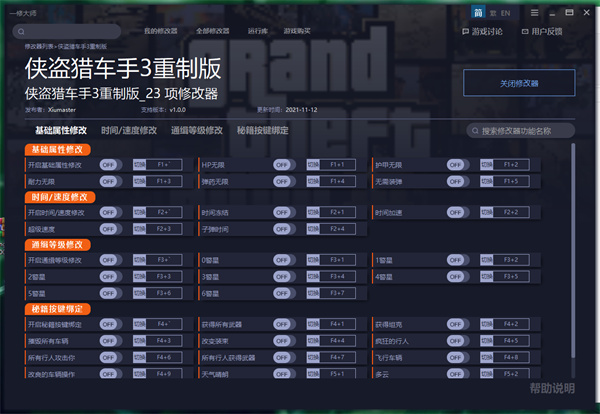Enable 飞行车辆 toggle switch

(456, 357)
